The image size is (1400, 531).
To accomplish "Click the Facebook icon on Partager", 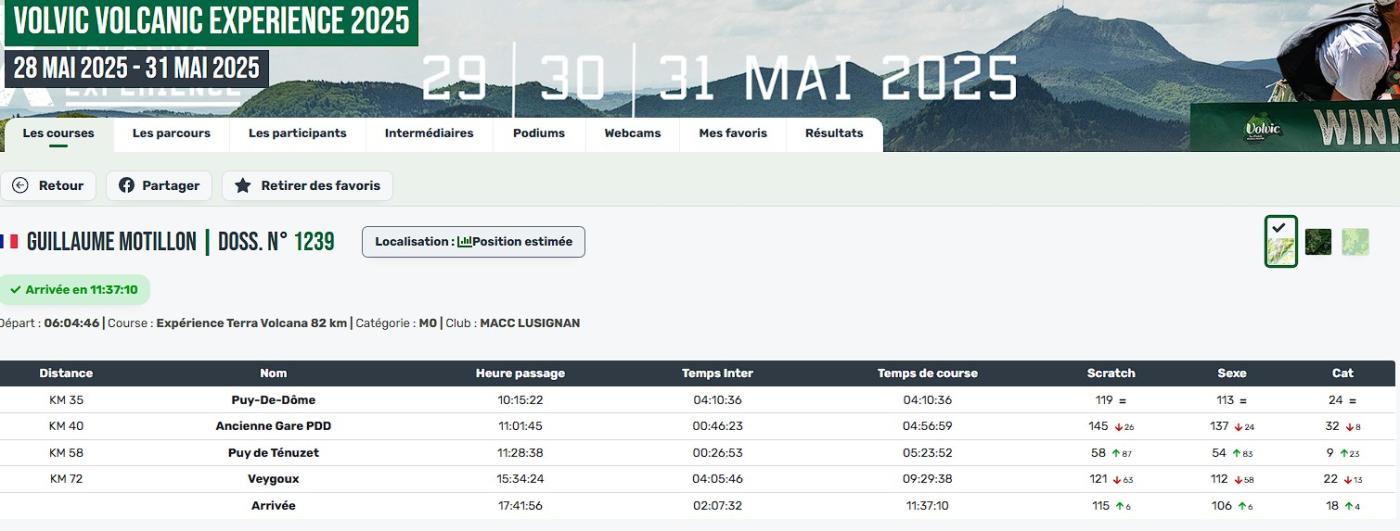I will 127,186.
